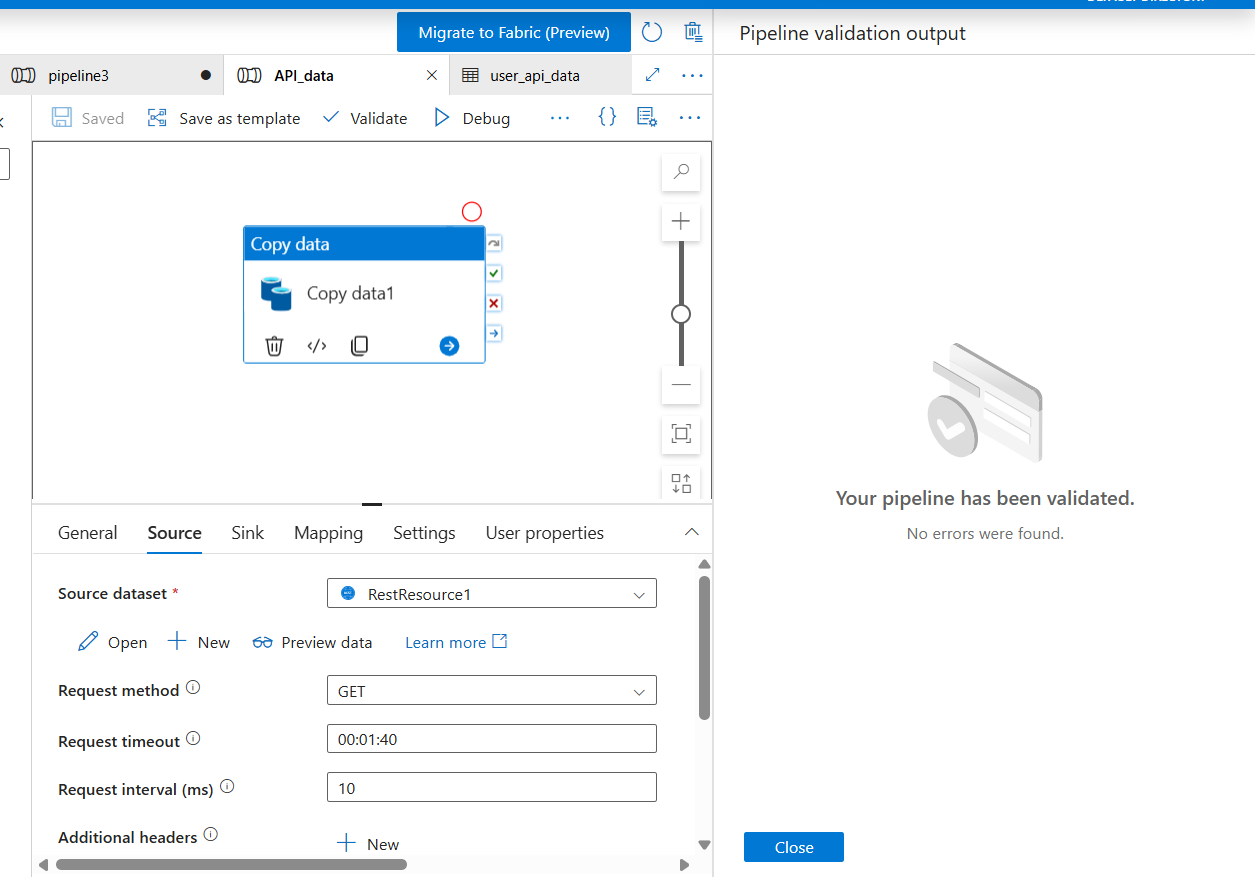Screen dimensions: 1255x877
Task: Select the API_data pipeline tab
Action: (336, 75)
